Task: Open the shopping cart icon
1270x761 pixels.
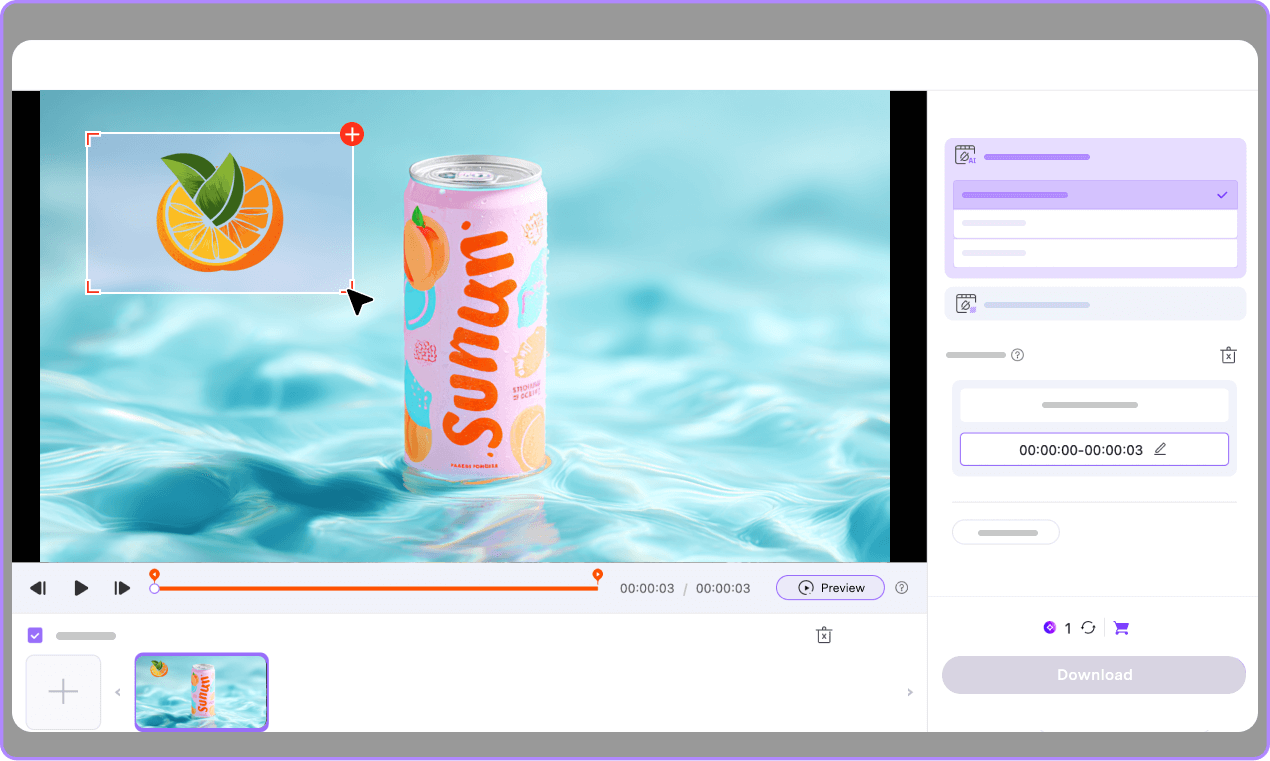Action: coord(1121,628)
